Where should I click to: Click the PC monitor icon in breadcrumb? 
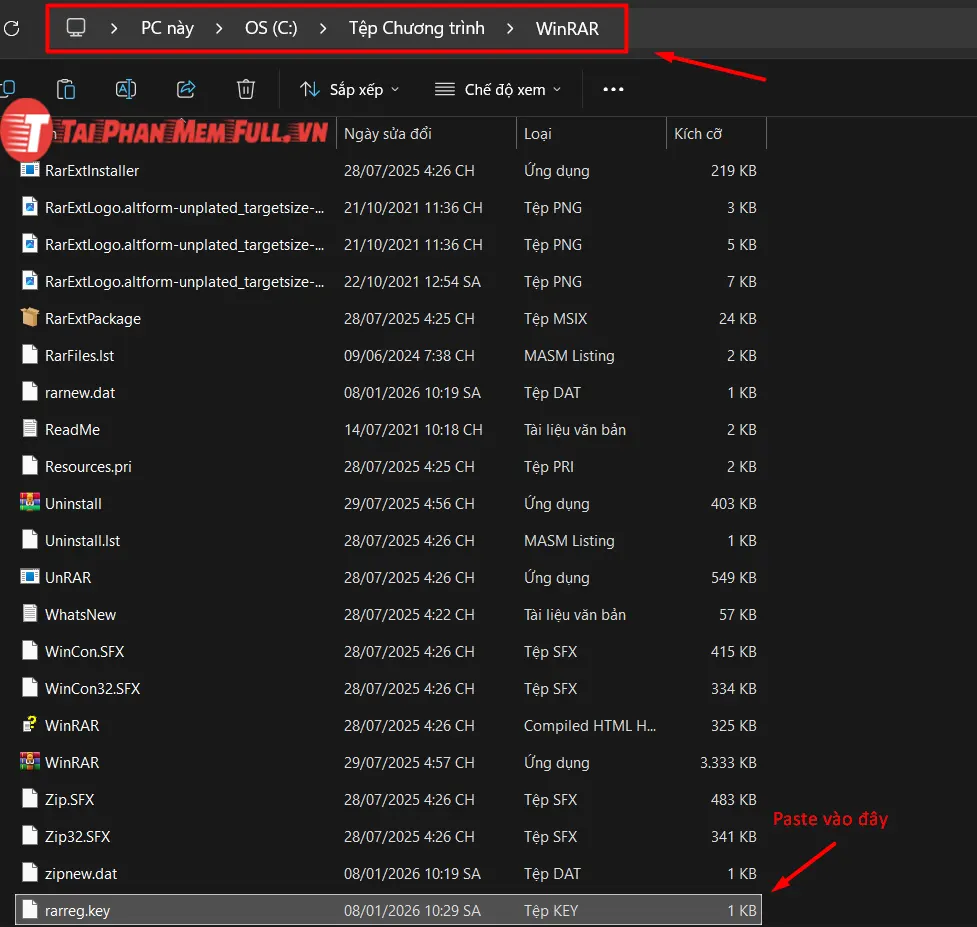76,28
